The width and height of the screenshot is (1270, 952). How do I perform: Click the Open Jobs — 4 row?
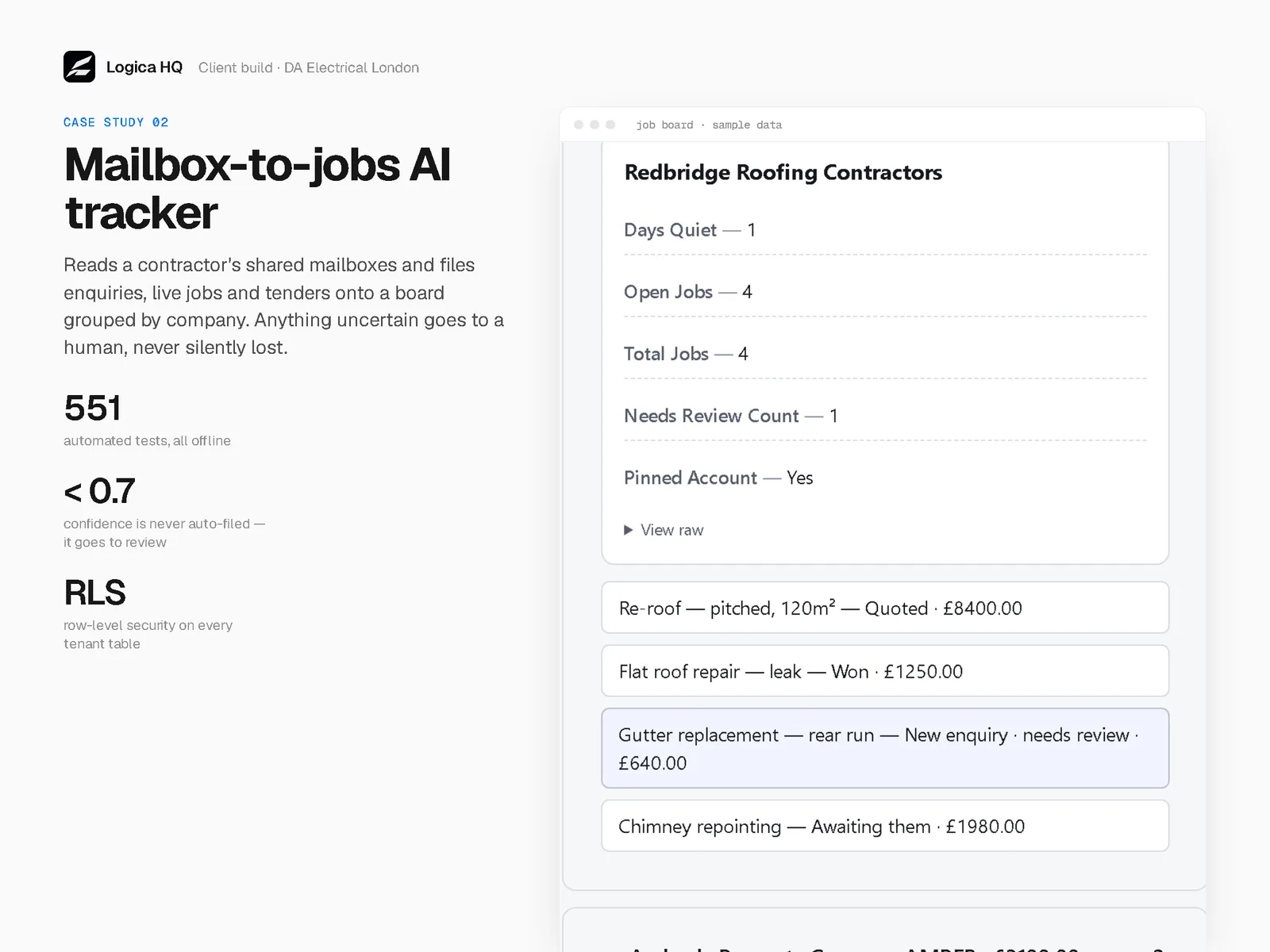click(885, 292)
